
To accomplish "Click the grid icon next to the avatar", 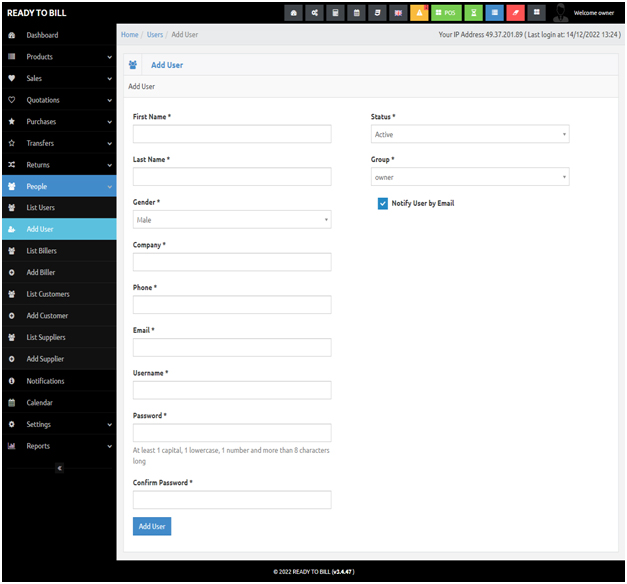I will [537, 13].
